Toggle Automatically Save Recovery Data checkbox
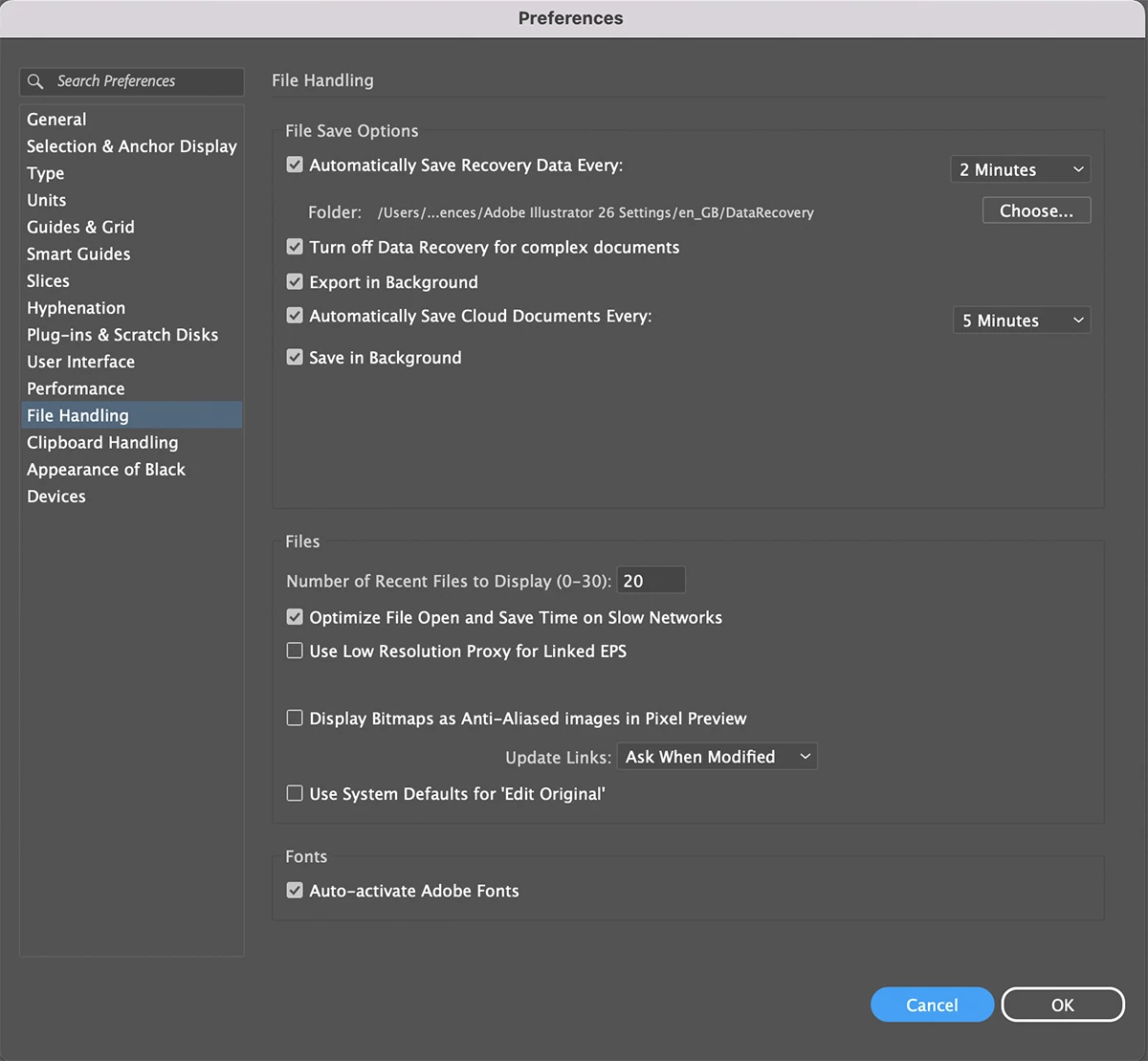Image resolution: width=1148 pixels, height=1061 pixels. [295, 165]
